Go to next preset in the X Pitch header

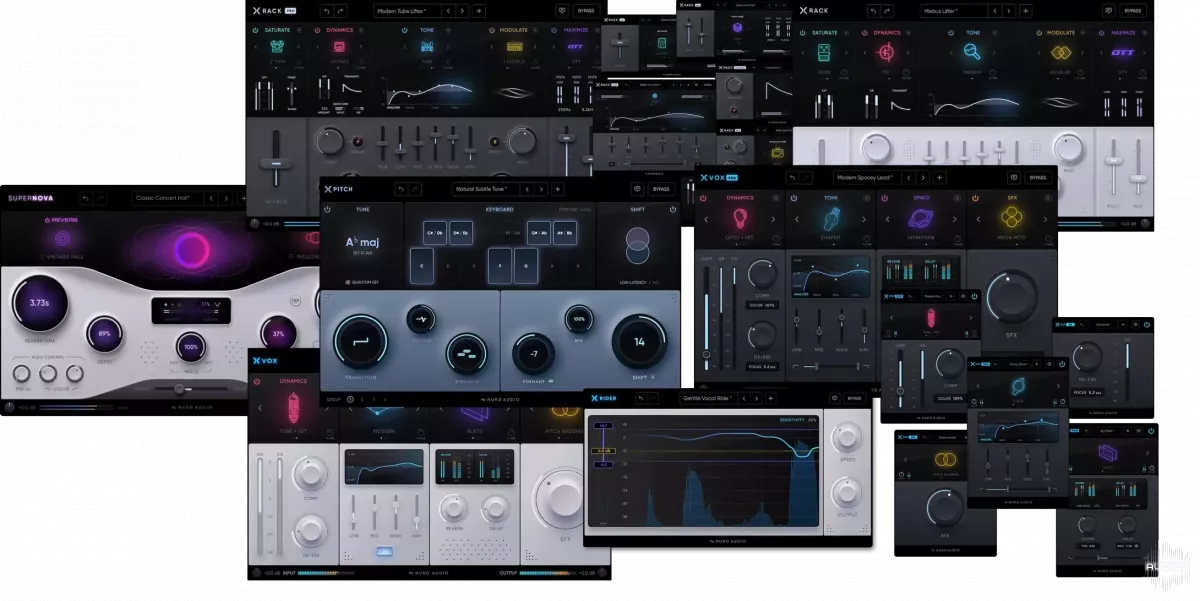pyautogui.click(x=540, y=189)
